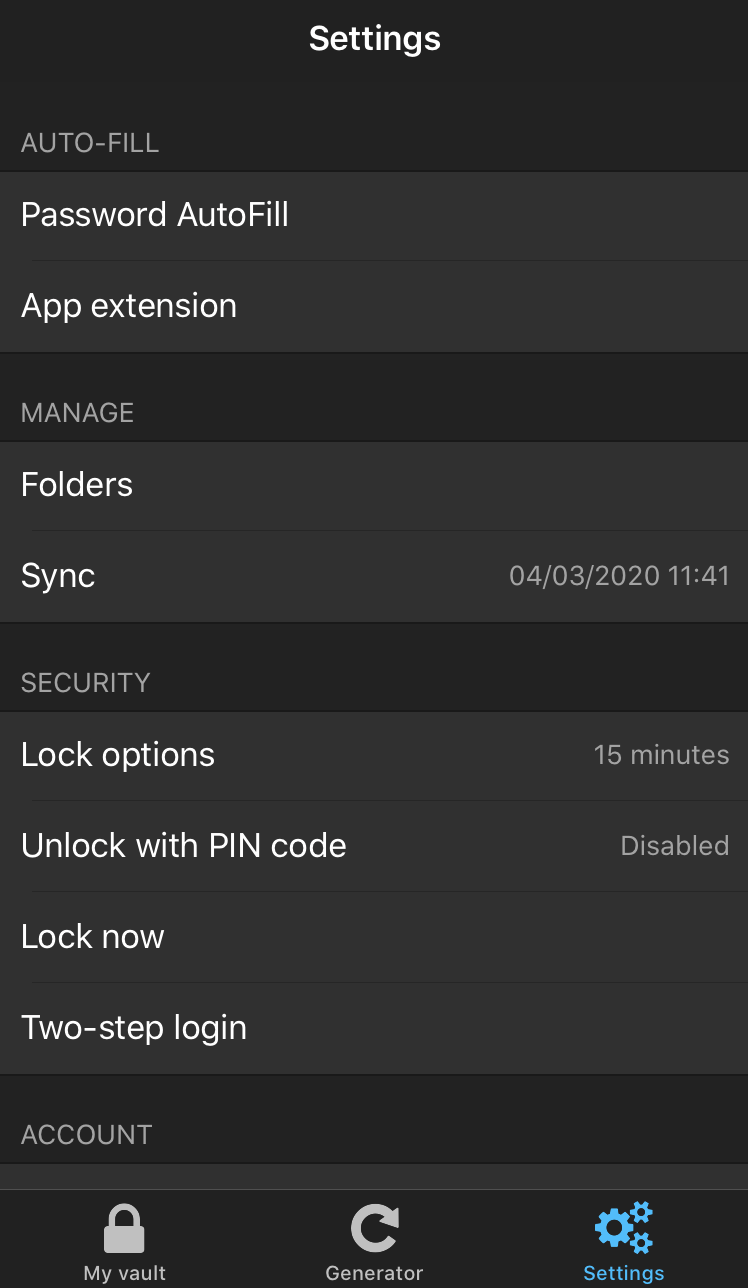This screenshot has height=1288, width=748.
Task: Tap the SECURITY section header
Action: point(86,683)
